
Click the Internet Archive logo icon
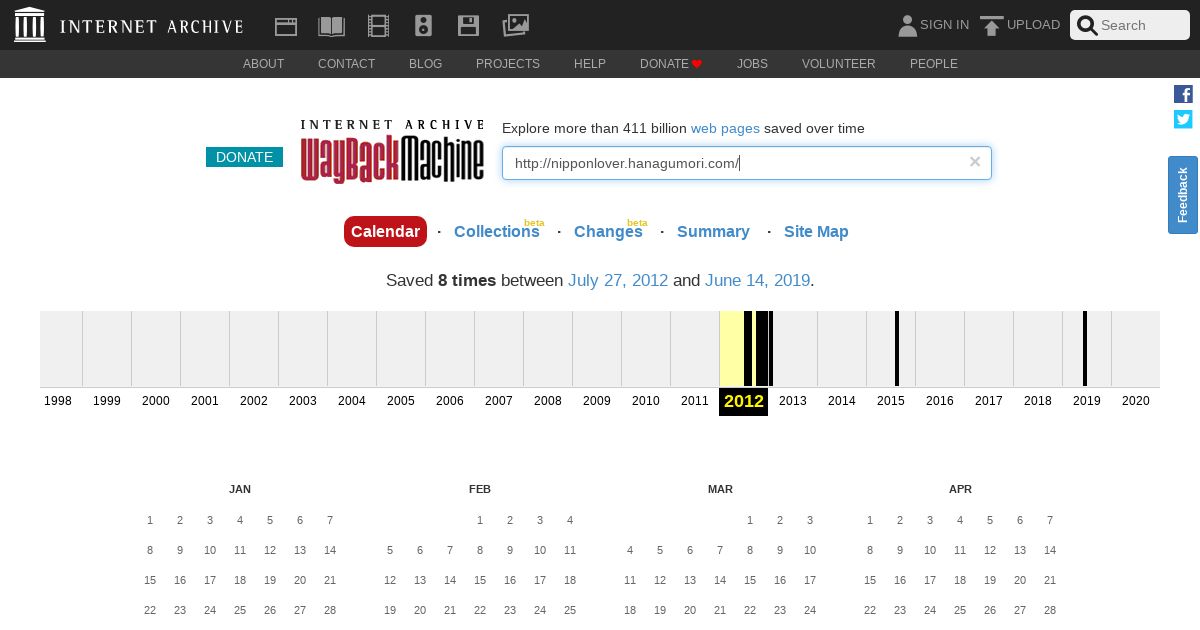tap(30, 25)
